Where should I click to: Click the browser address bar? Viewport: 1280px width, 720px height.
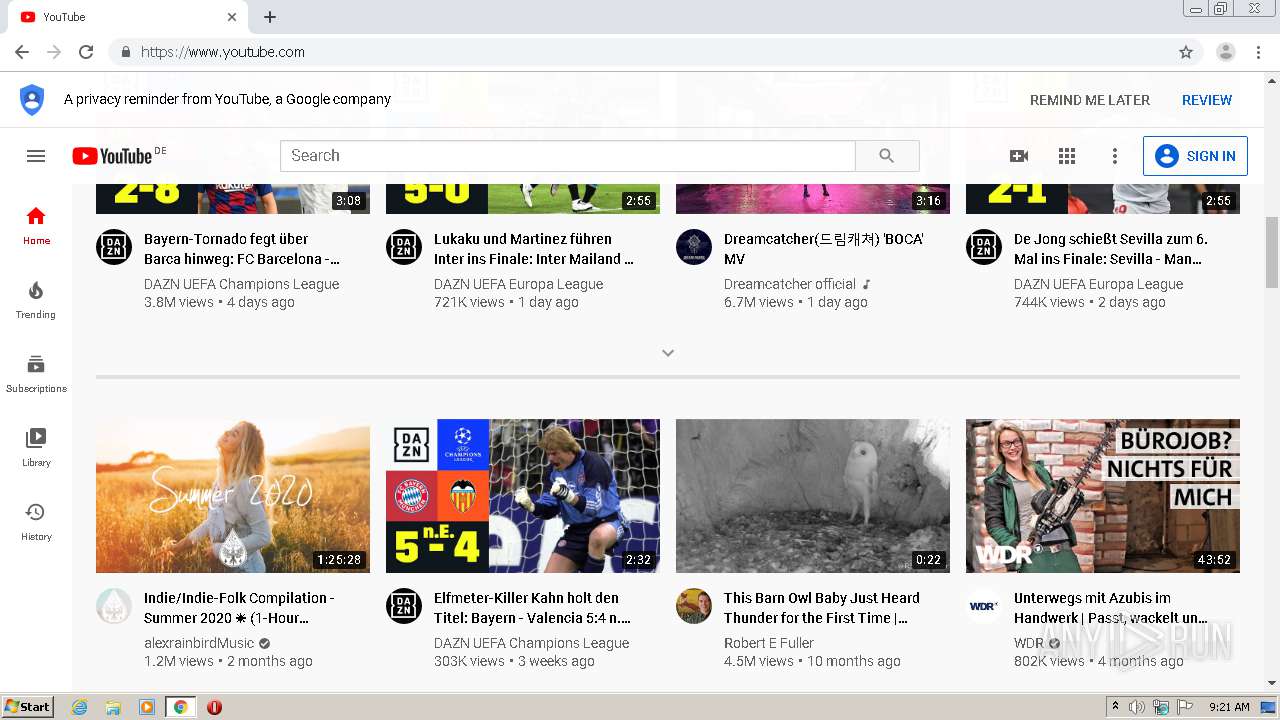coord(640,52)
